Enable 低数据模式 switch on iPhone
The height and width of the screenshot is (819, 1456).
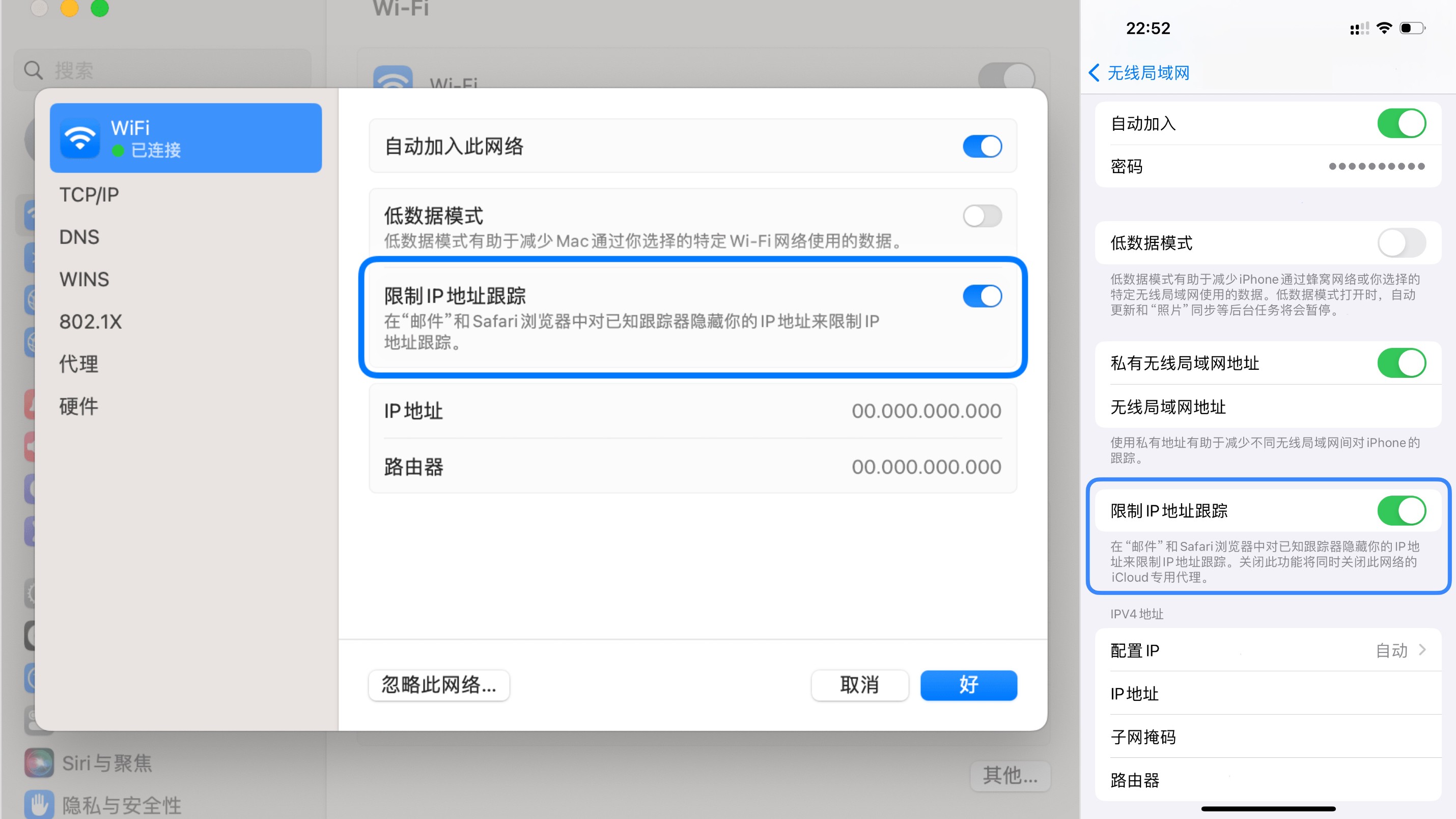1401,242
